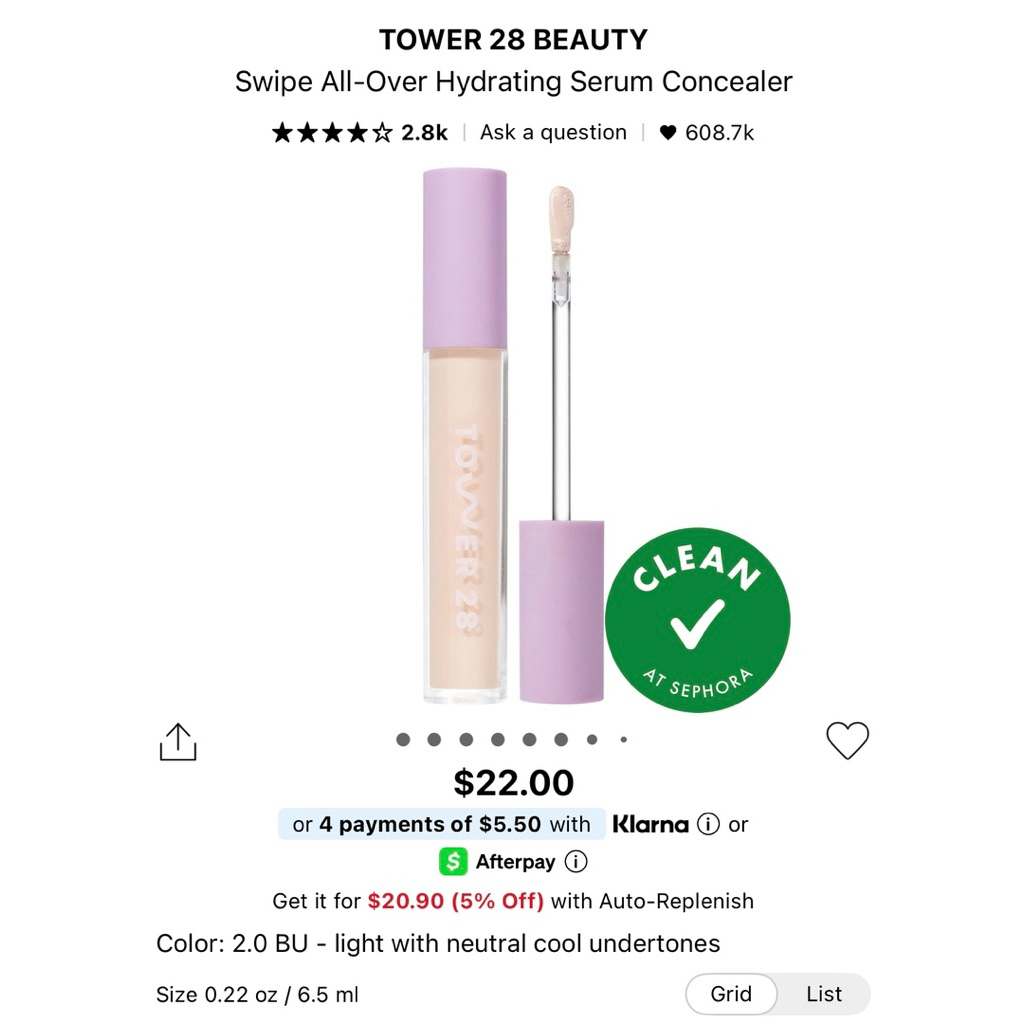
Task: Click the Afterpay info icon
Action: coord(578,861)
